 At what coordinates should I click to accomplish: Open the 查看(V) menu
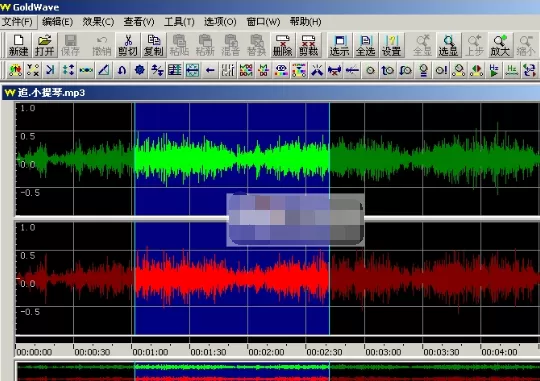(x=139, y=22)
